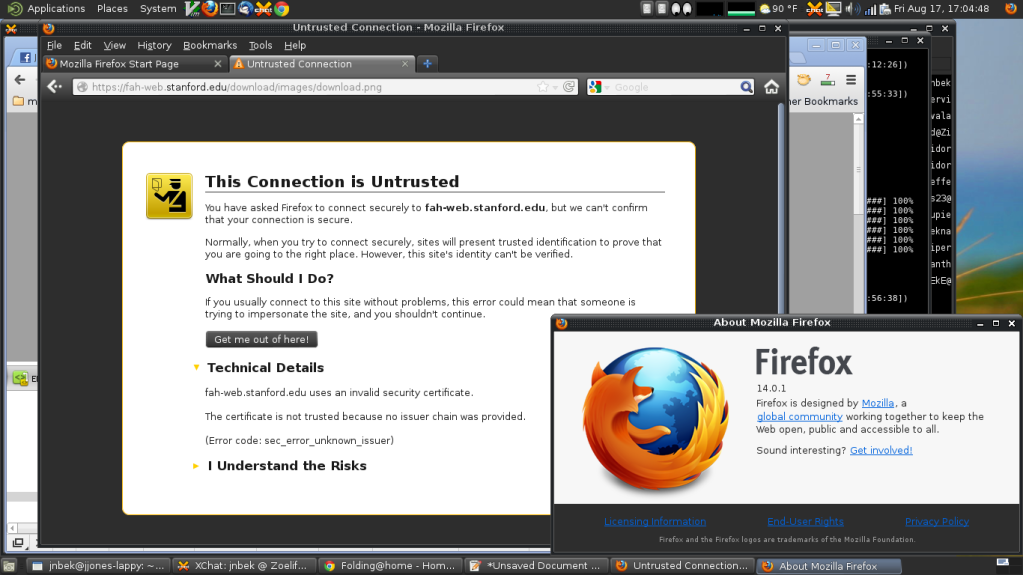This screenshot has height=575, width=1023.
Task: Click the XChat tray icon in the panel
Action: (814, 8)
